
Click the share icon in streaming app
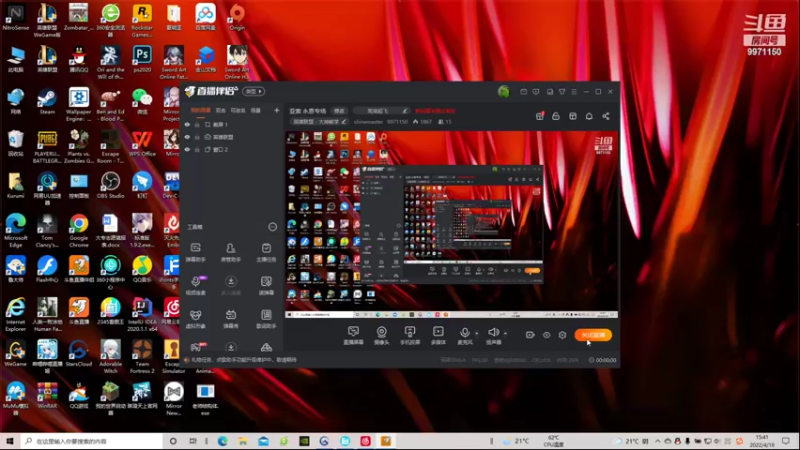point(606,116)
